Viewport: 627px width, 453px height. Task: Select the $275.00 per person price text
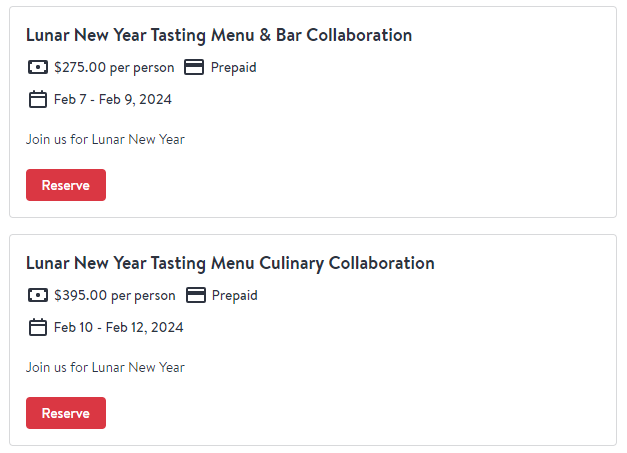(114, 68)
